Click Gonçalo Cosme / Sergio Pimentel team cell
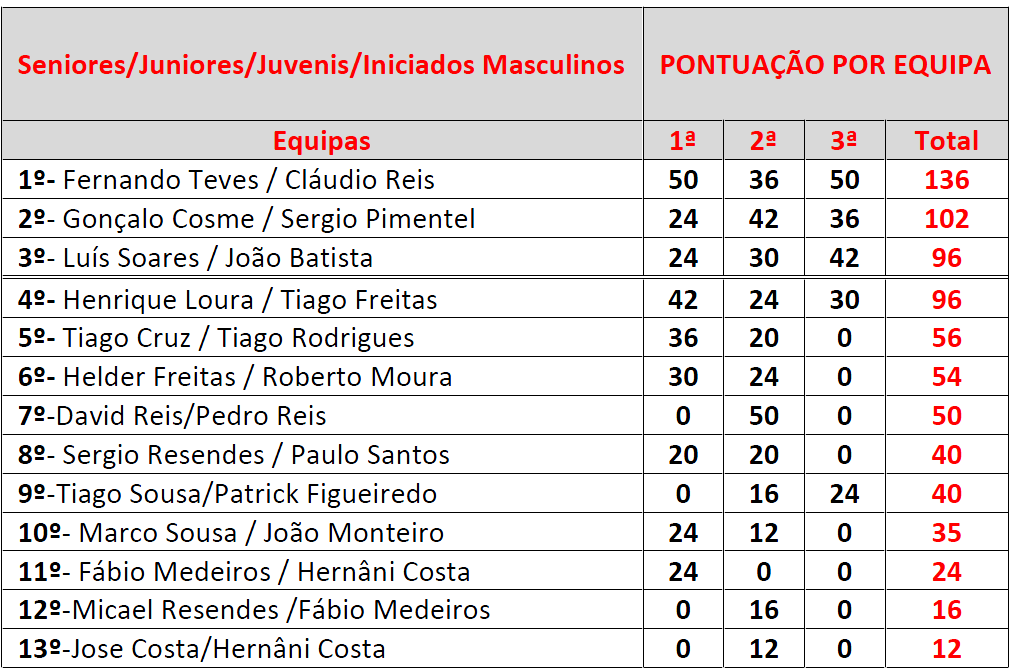 [x=322, y=218]
